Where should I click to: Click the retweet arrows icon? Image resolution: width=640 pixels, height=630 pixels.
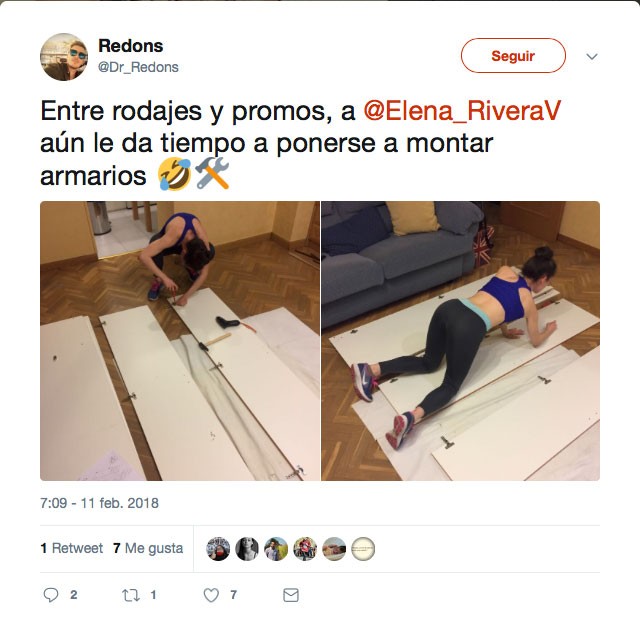(131, 595)
